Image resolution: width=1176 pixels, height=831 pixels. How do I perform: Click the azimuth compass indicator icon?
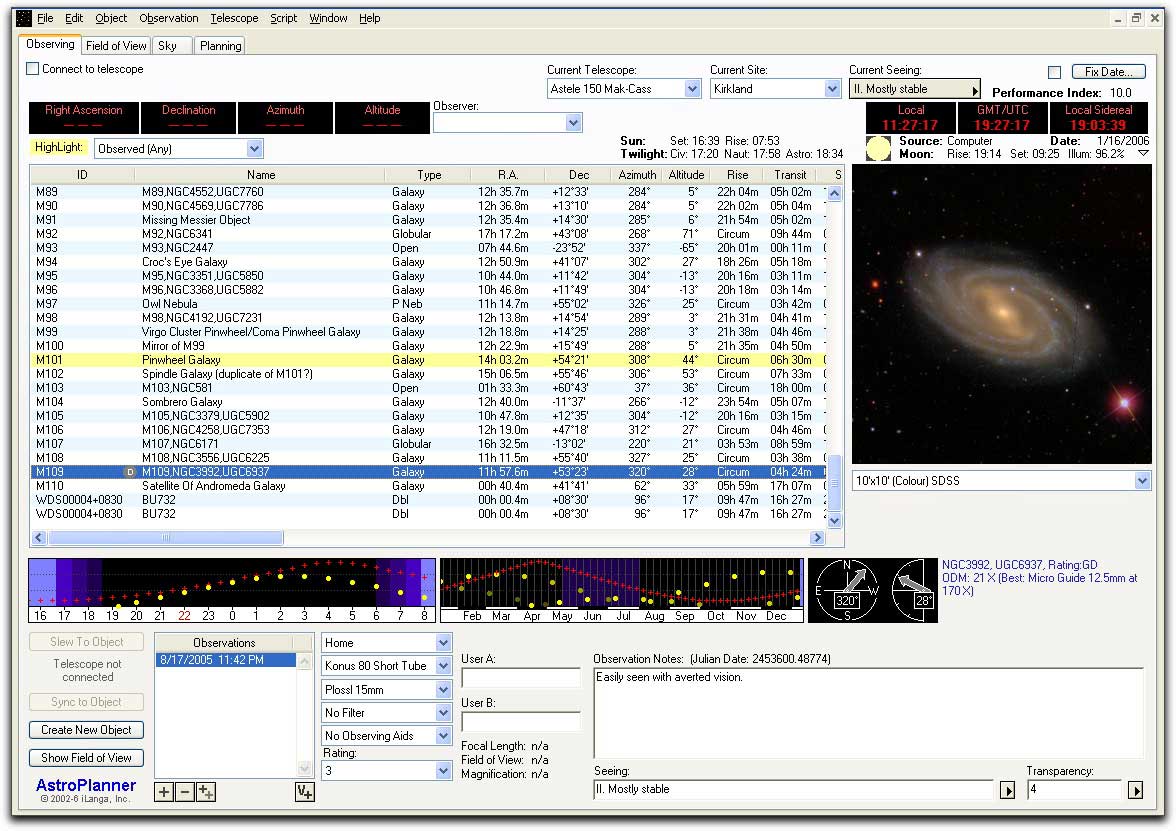coord(845,591)
